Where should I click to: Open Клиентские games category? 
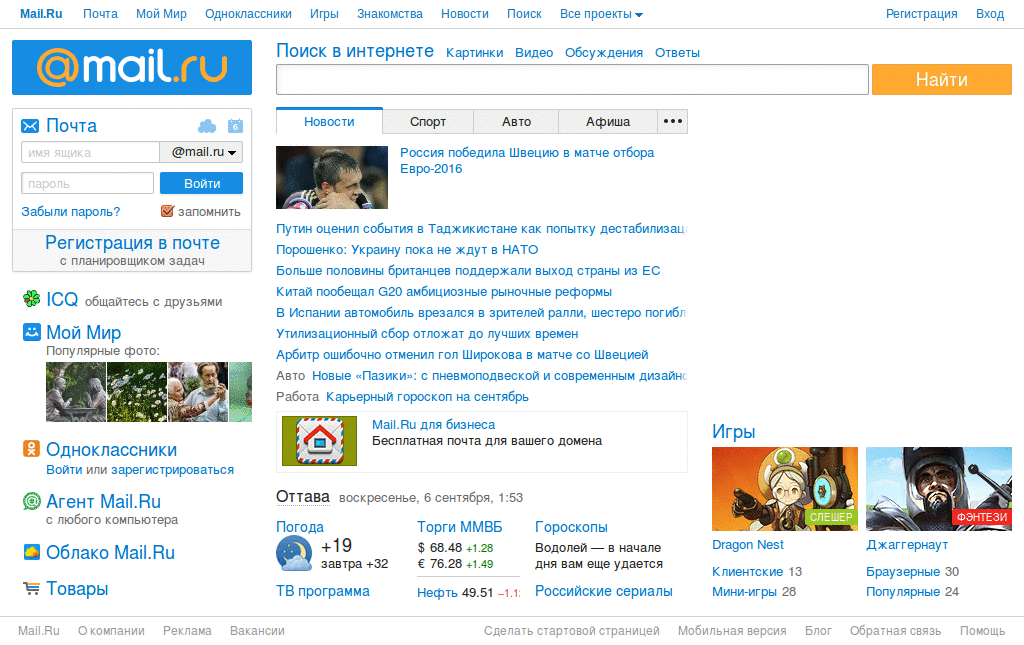(747, 571)
